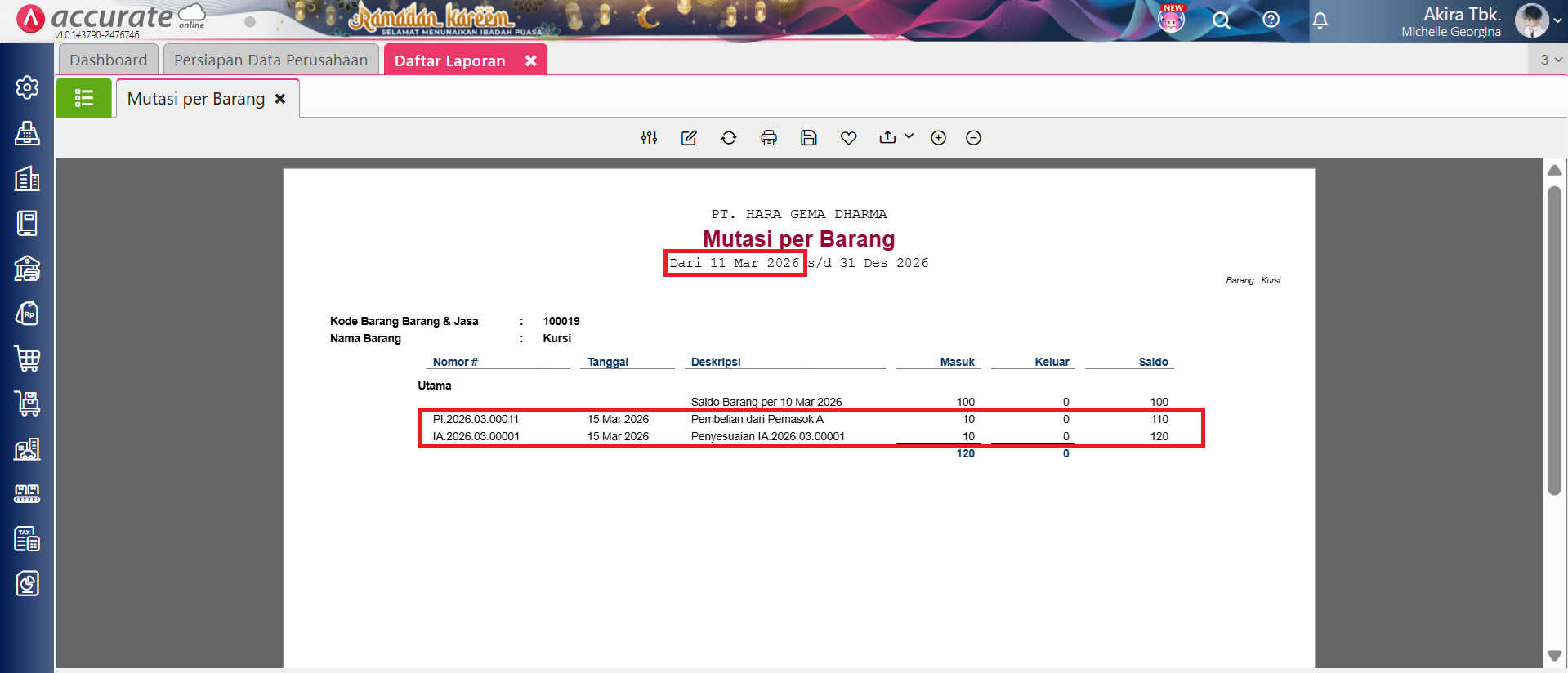Open the help question mark icon
This screenshot has width=1568, height=673.
pyautogui.click(x=1271, y=20)
